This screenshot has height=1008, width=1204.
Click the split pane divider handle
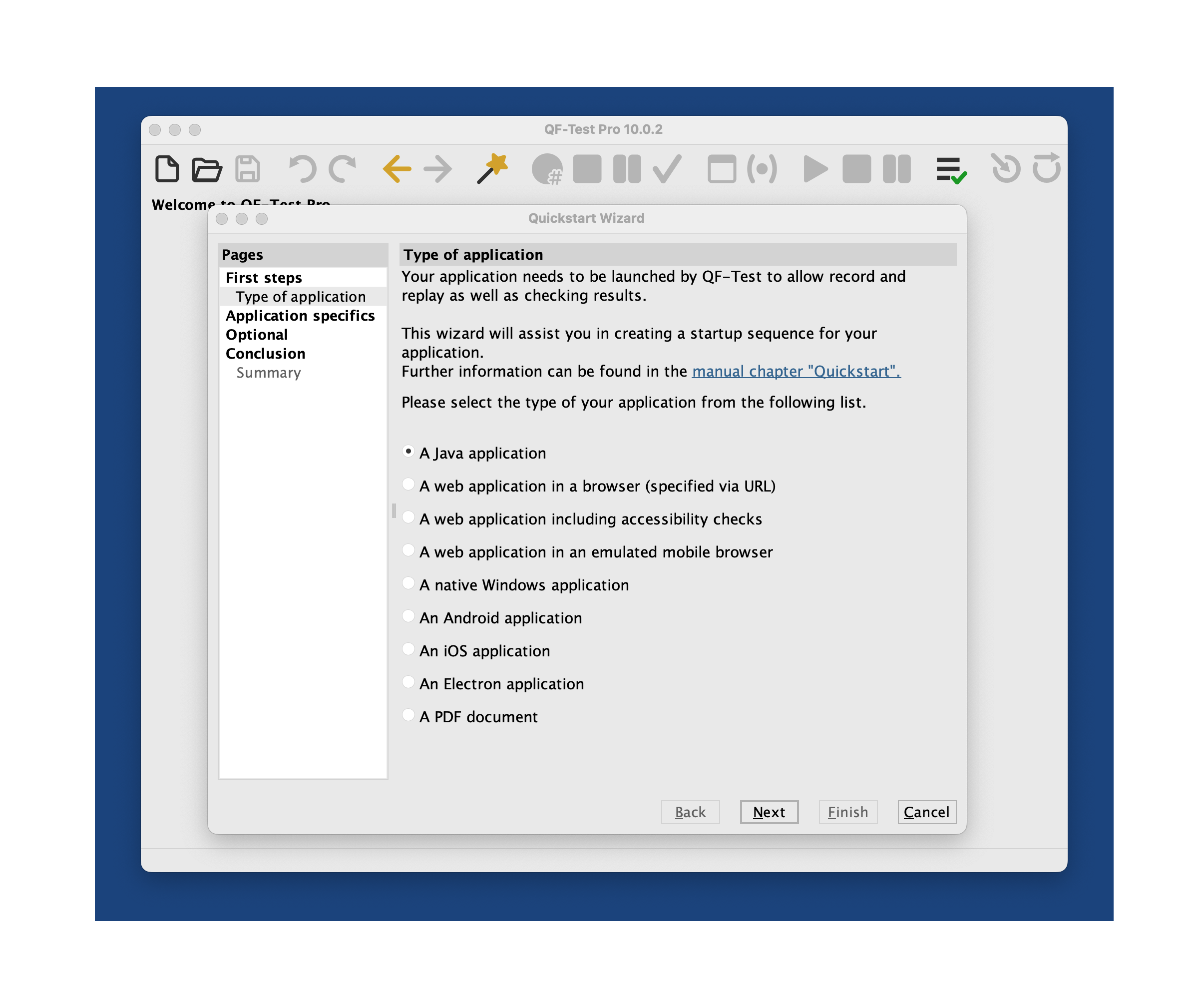[x=394, y=510]
